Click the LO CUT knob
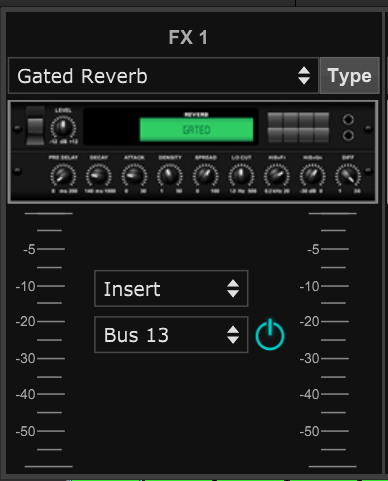This screenshot has height=481, width=388. click(241, 176)
